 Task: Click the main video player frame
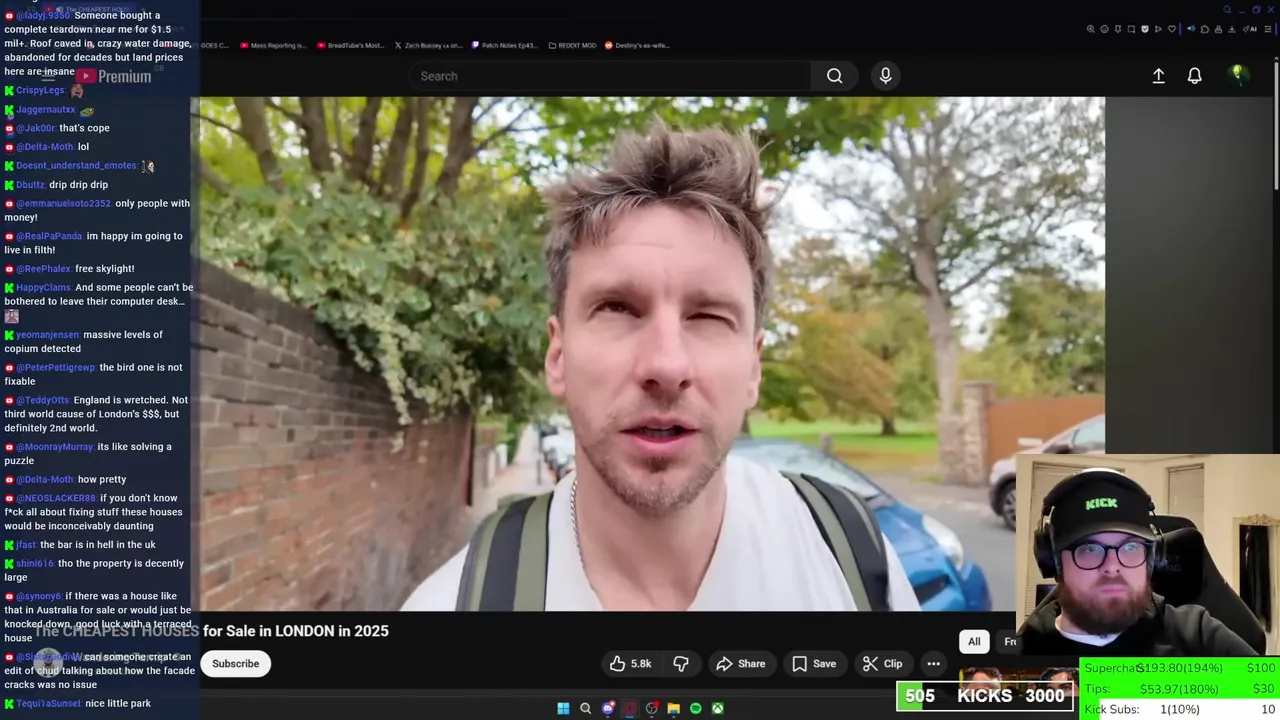click(652, 354)
